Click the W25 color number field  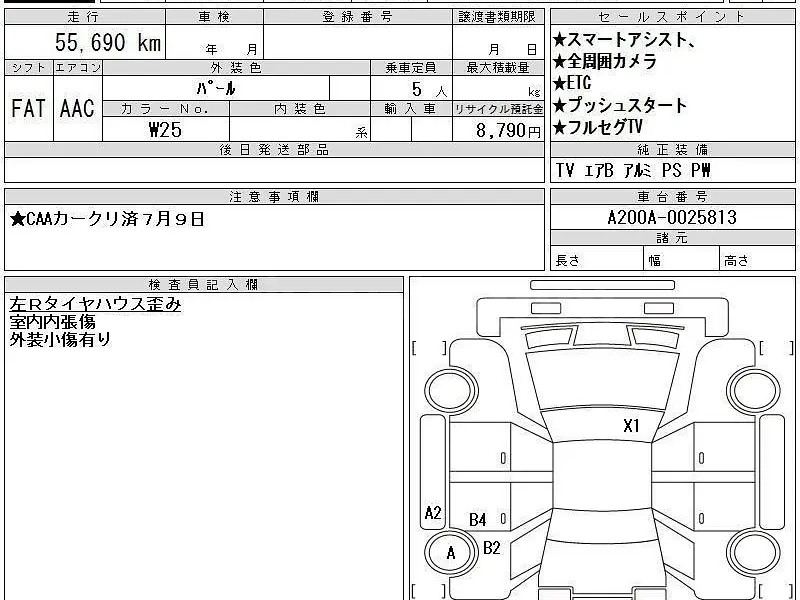(165, 130)
